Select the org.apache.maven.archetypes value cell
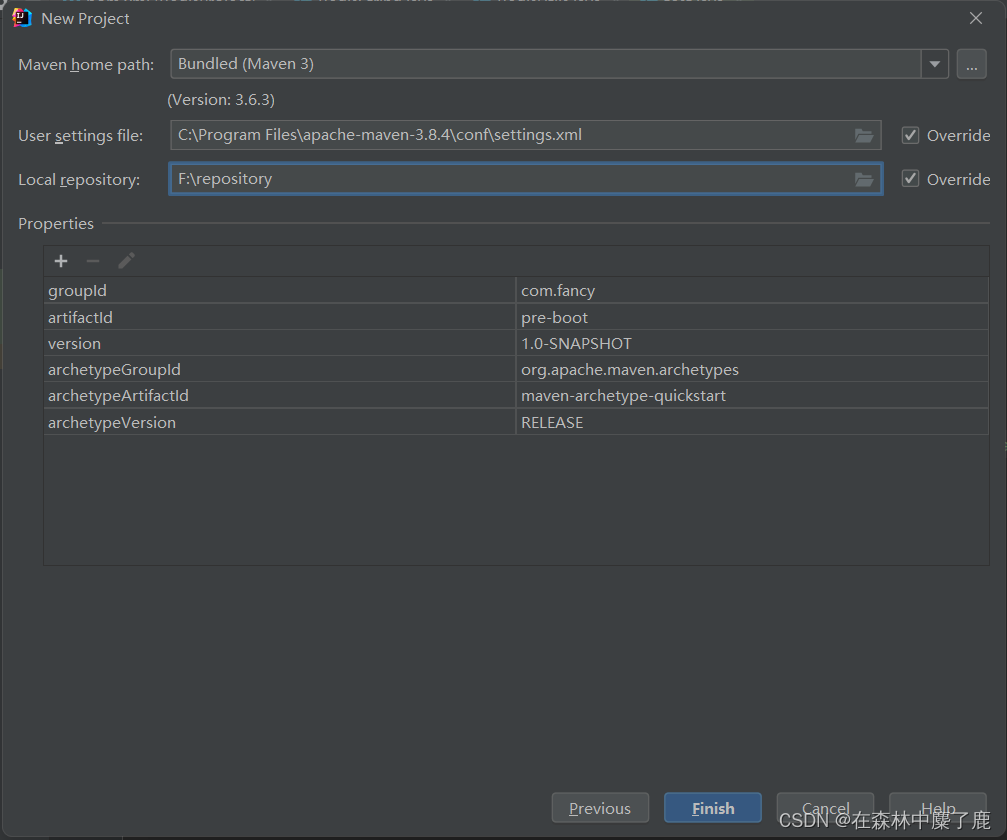Screen dimensions: 1007x840 (752, 369)
